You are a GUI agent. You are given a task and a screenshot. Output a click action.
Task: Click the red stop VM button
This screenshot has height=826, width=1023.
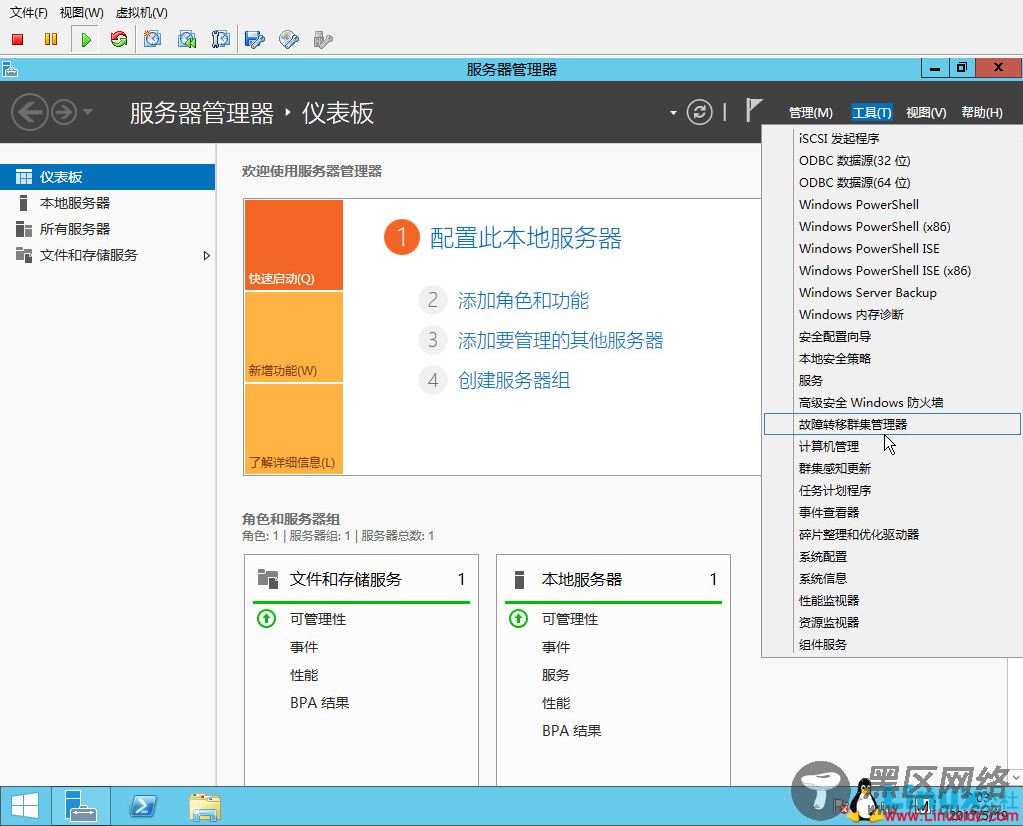pyautogui.click(x=18, y=40)
